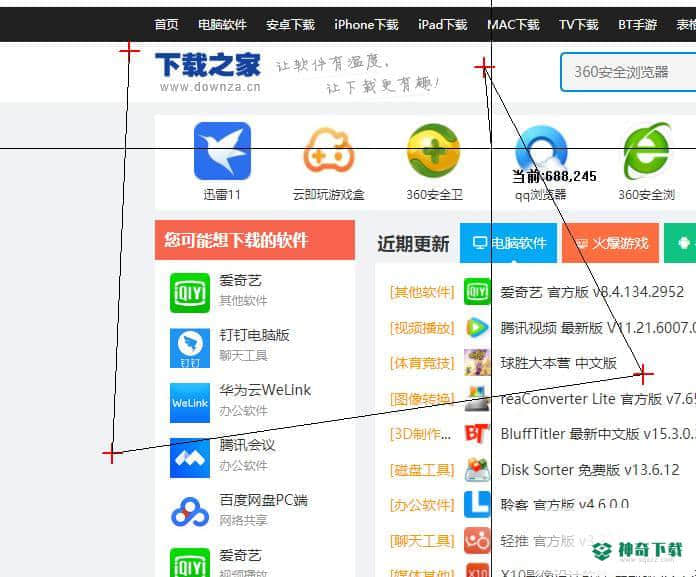Screen dimensions: 696x577
Task: Open the 360安全卫 shield icon
Action: coord(434,150)
